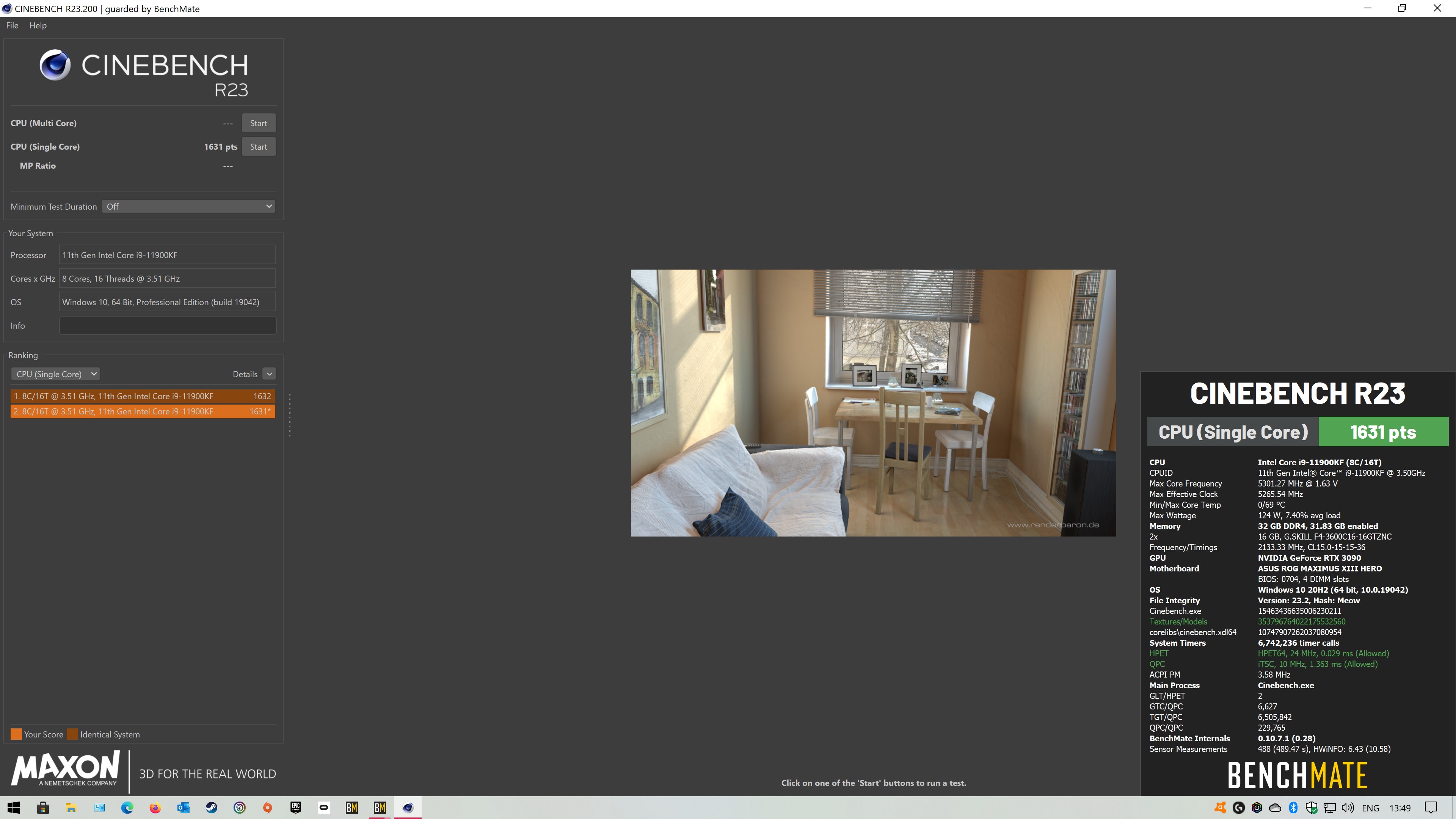Start the CPU (Multi Core) test
Viewport: 1456px width, 819px height.
(258, 123)
